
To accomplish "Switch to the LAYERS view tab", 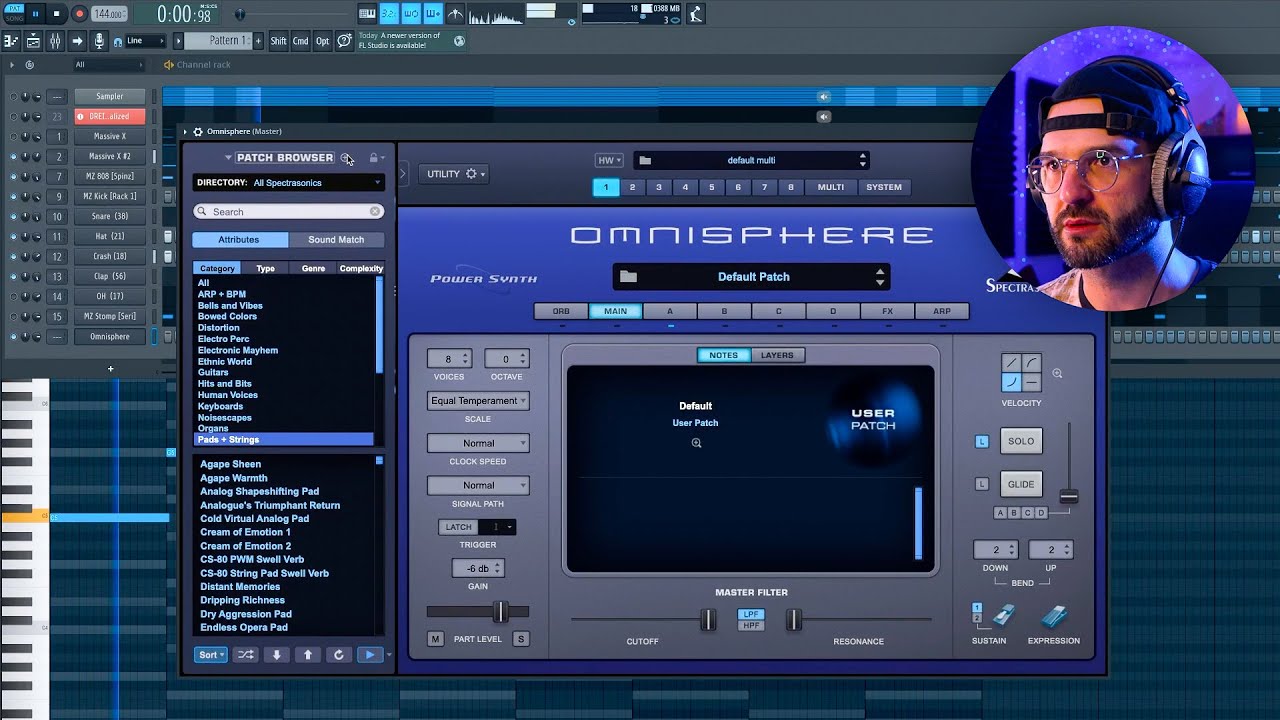I will [x=777, y=355].
